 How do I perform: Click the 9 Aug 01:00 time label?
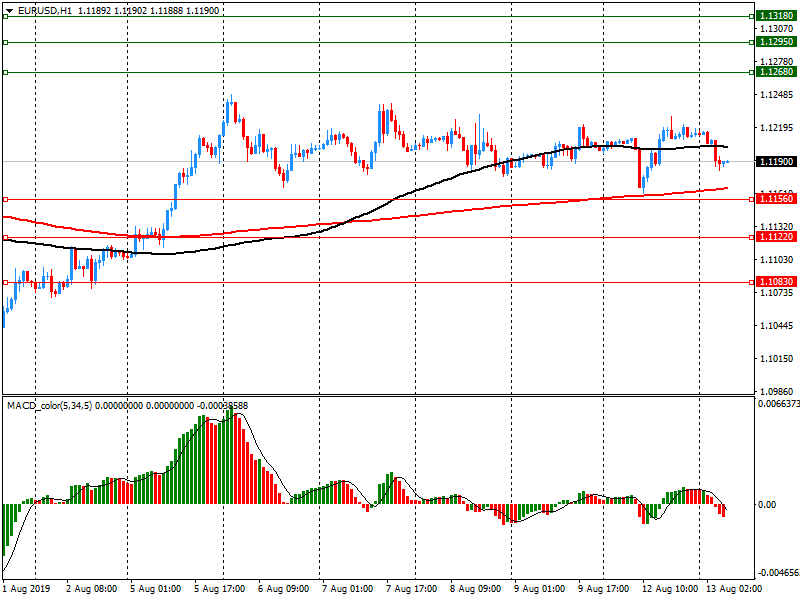coord(539,589)
